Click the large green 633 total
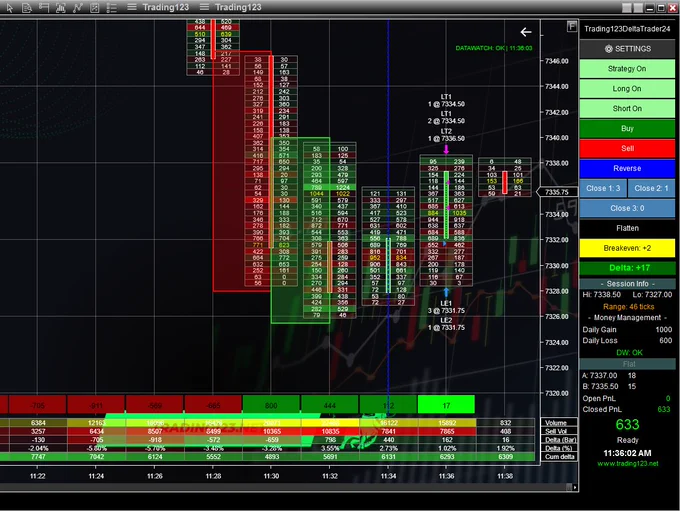The width and height of the screenshot is (680, 511). point(627,425)
